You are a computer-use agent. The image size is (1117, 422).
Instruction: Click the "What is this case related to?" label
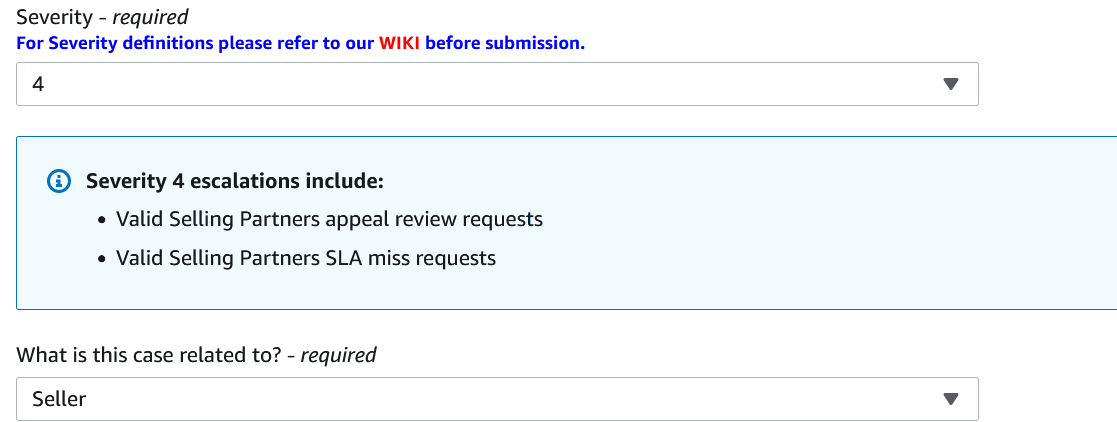tap(150, 355)
